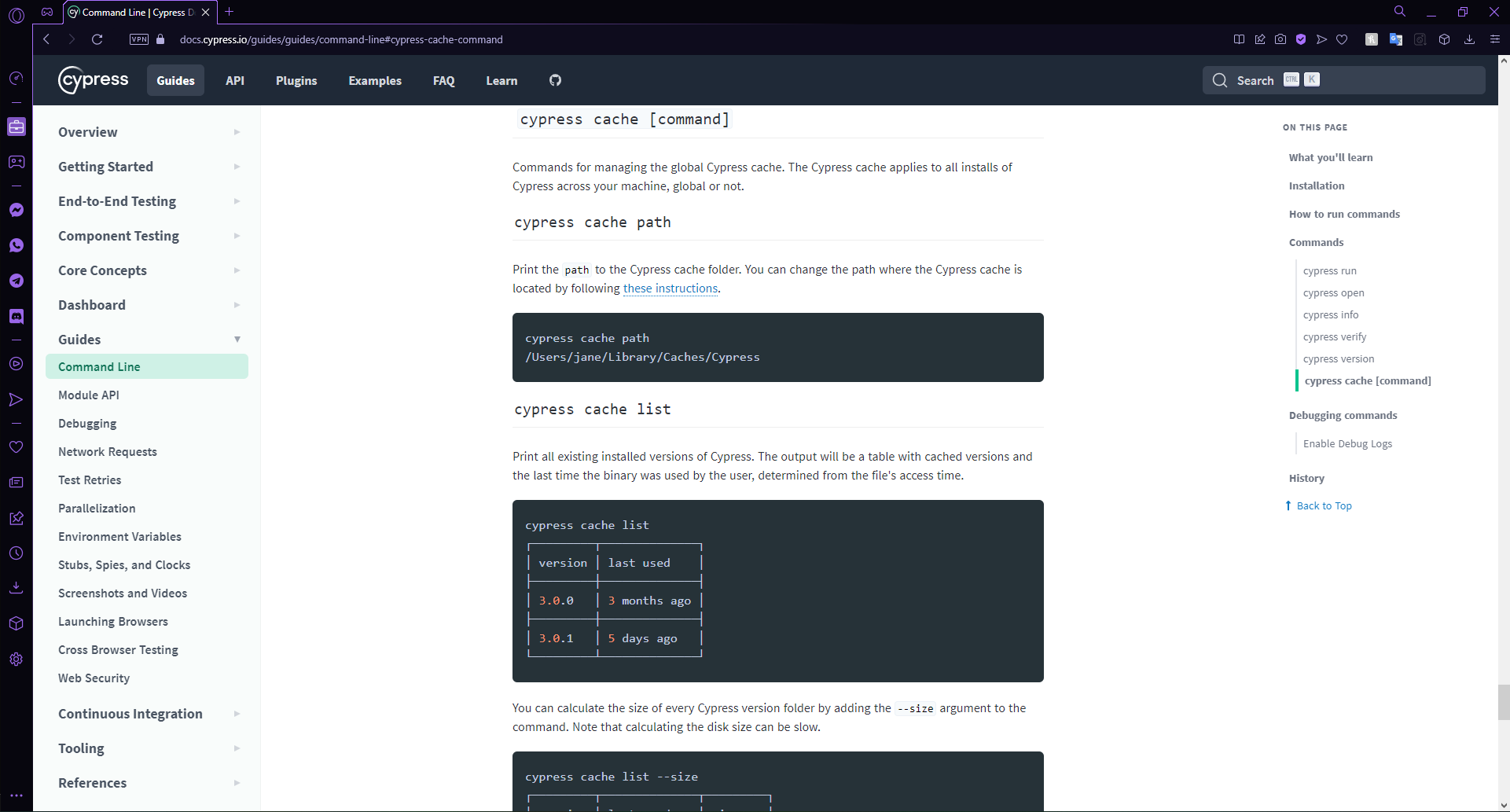Open My Flow arrow icon in sidebar
This screenshot has height=812, width=1510.
coord(16,399)
